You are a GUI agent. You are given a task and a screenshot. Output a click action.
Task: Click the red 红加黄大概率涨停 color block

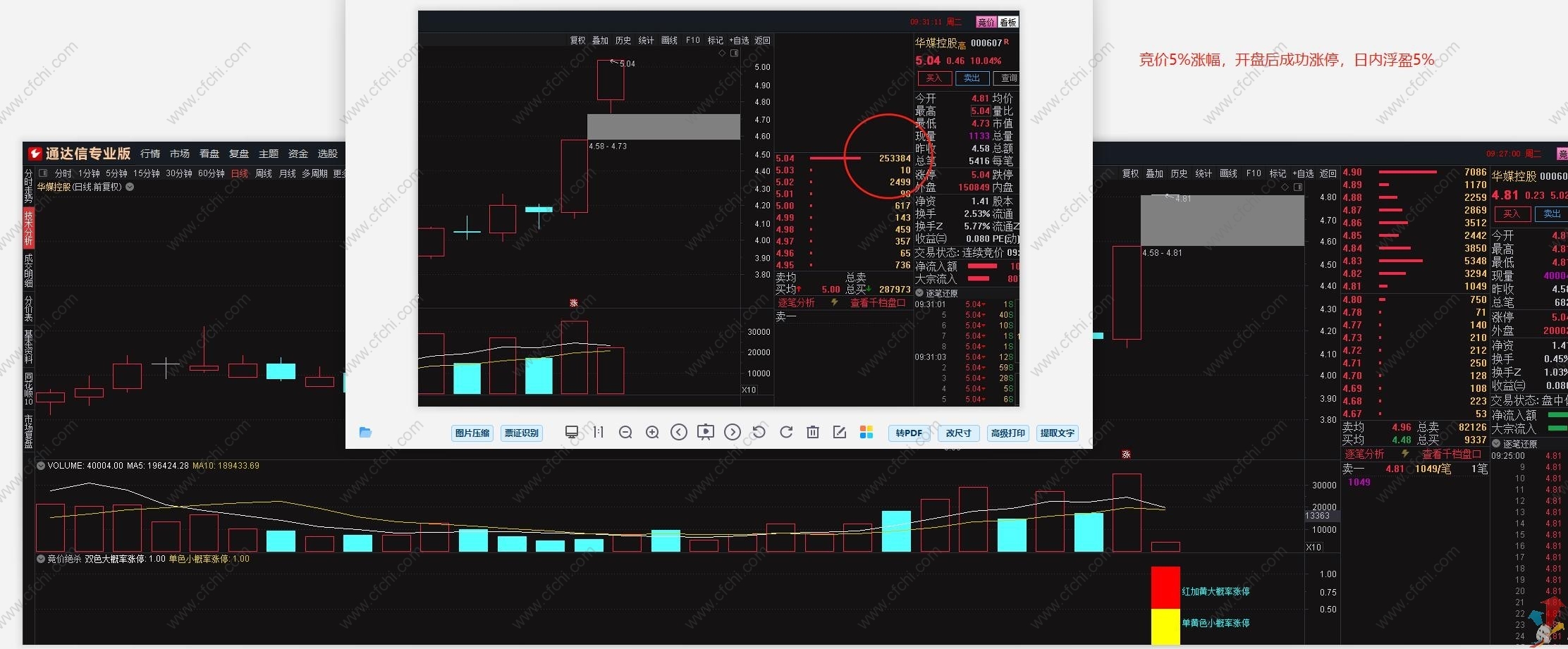tap(1165, 588)
